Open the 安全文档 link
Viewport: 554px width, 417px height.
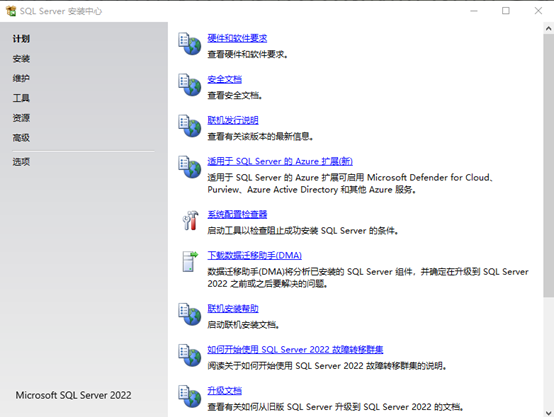[224, 79]
